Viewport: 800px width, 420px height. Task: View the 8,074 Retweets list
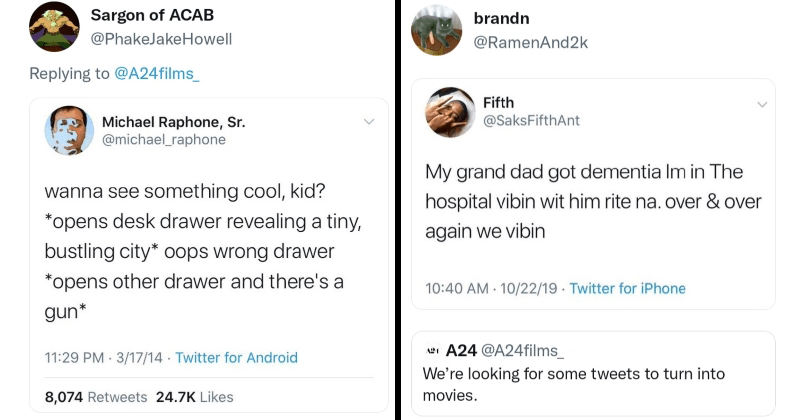[x=96, y=396]
